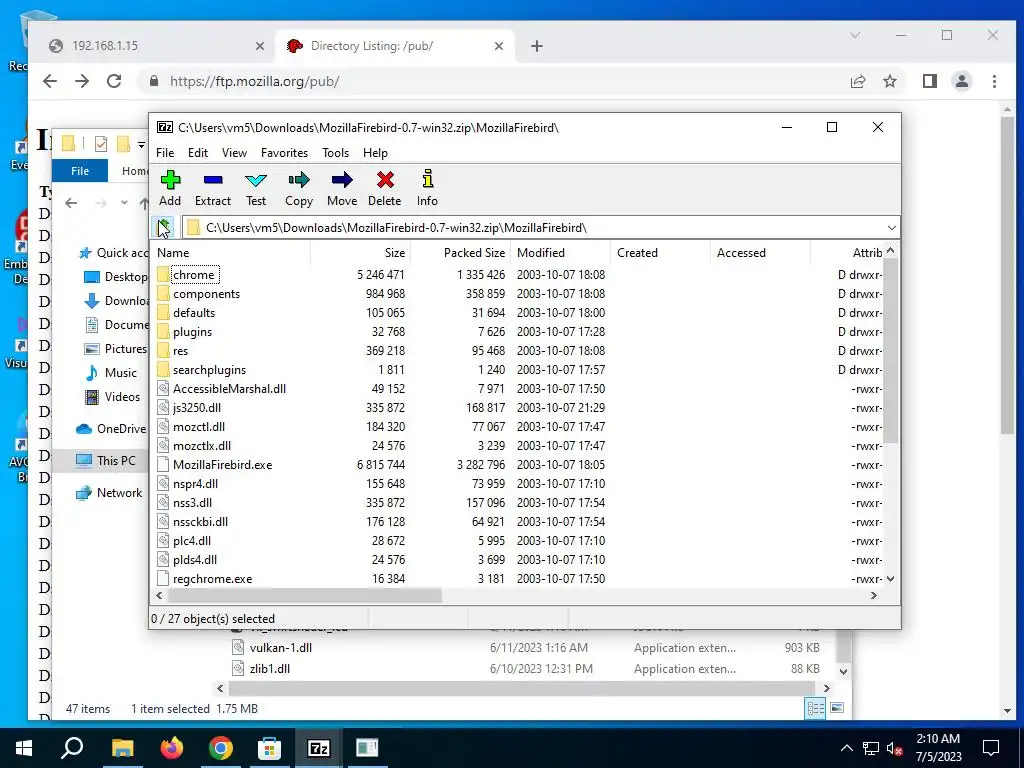Open Explorer recent locations dropdown
This screenshot has width=1024, height=768.
(x=124, y=203)
